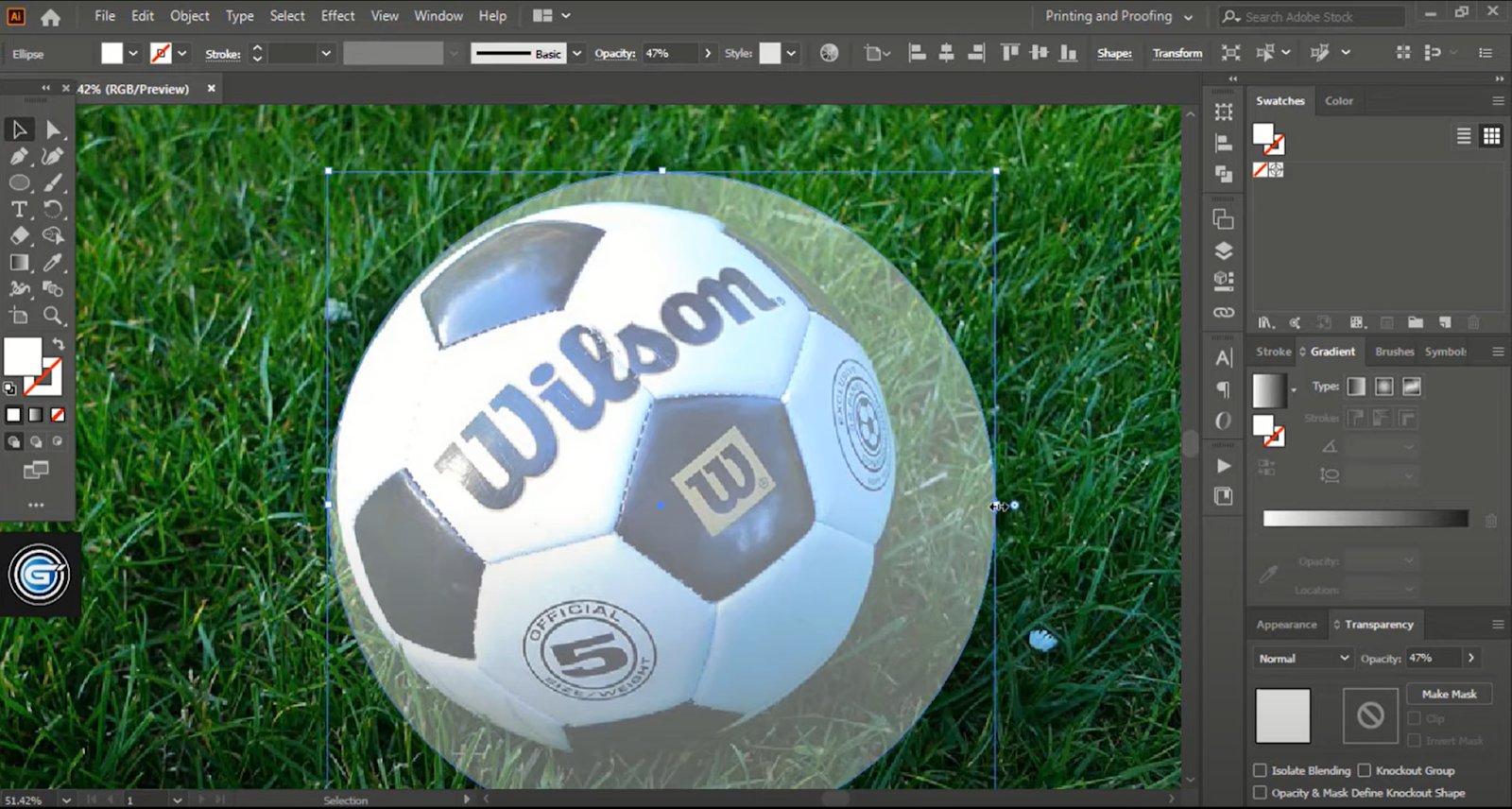Image resolution: width=1512 pixels, height=809 pixels.
Task: Pick the Ellipse tool
Action: [x=19, y=182]
